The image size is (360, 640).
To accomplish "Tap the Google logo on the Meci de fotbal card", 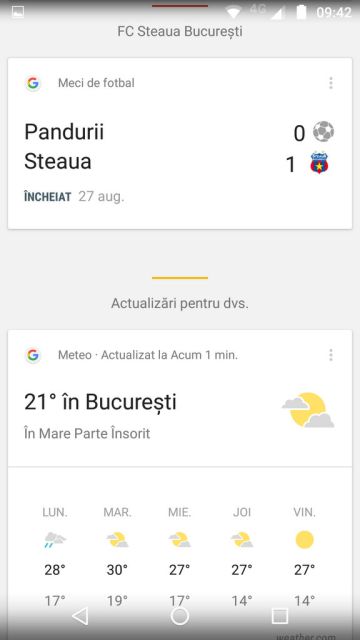I will [x=33, y=83].
